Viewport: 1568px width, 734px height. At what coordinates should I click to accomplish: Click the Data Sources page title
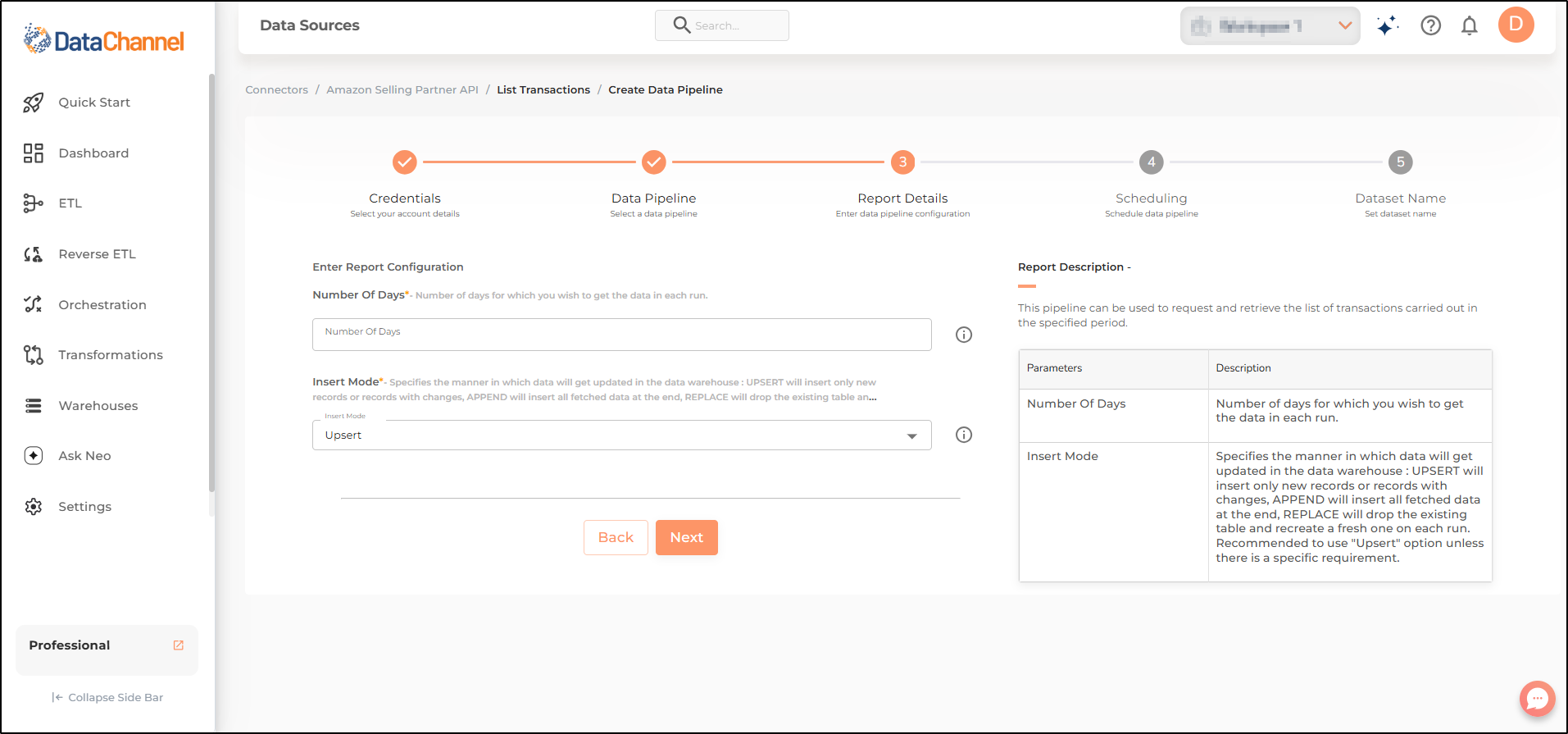click(x=310, y=25)
